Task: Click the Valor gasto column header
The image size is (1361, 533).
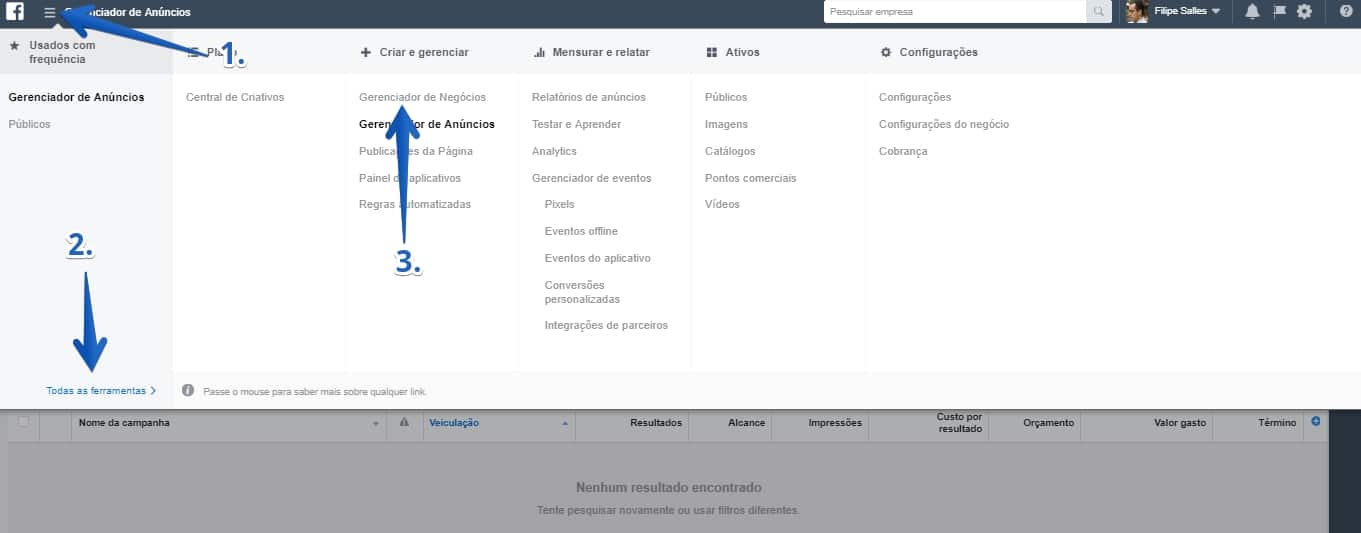Action: pyautogui.click(x=1180, y=423)
